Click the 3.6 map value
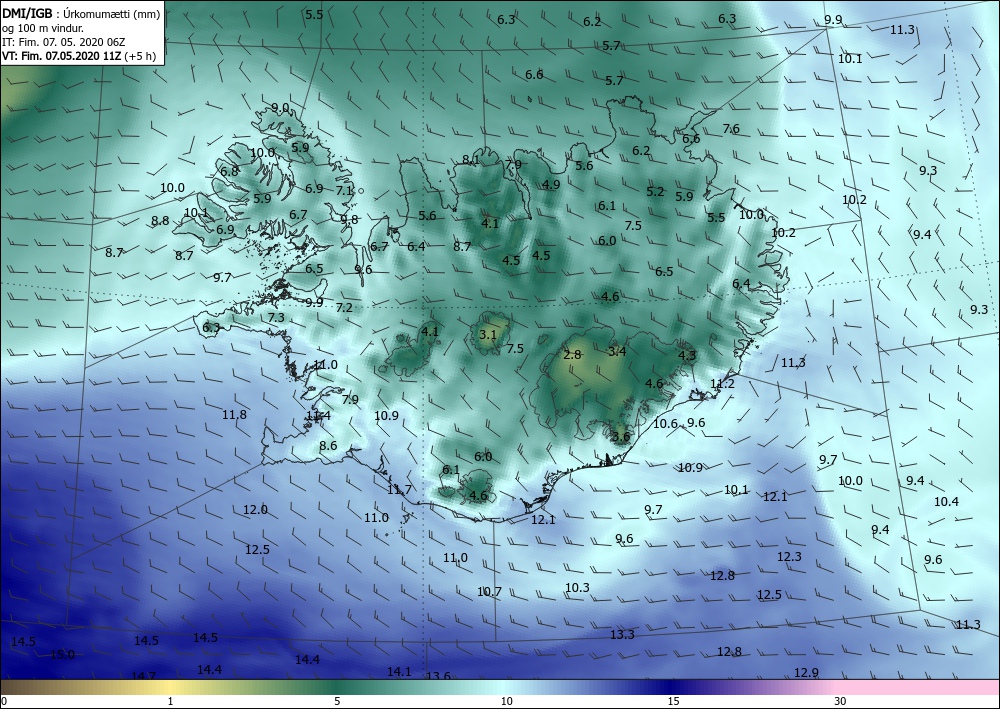 tap(621, 437)
